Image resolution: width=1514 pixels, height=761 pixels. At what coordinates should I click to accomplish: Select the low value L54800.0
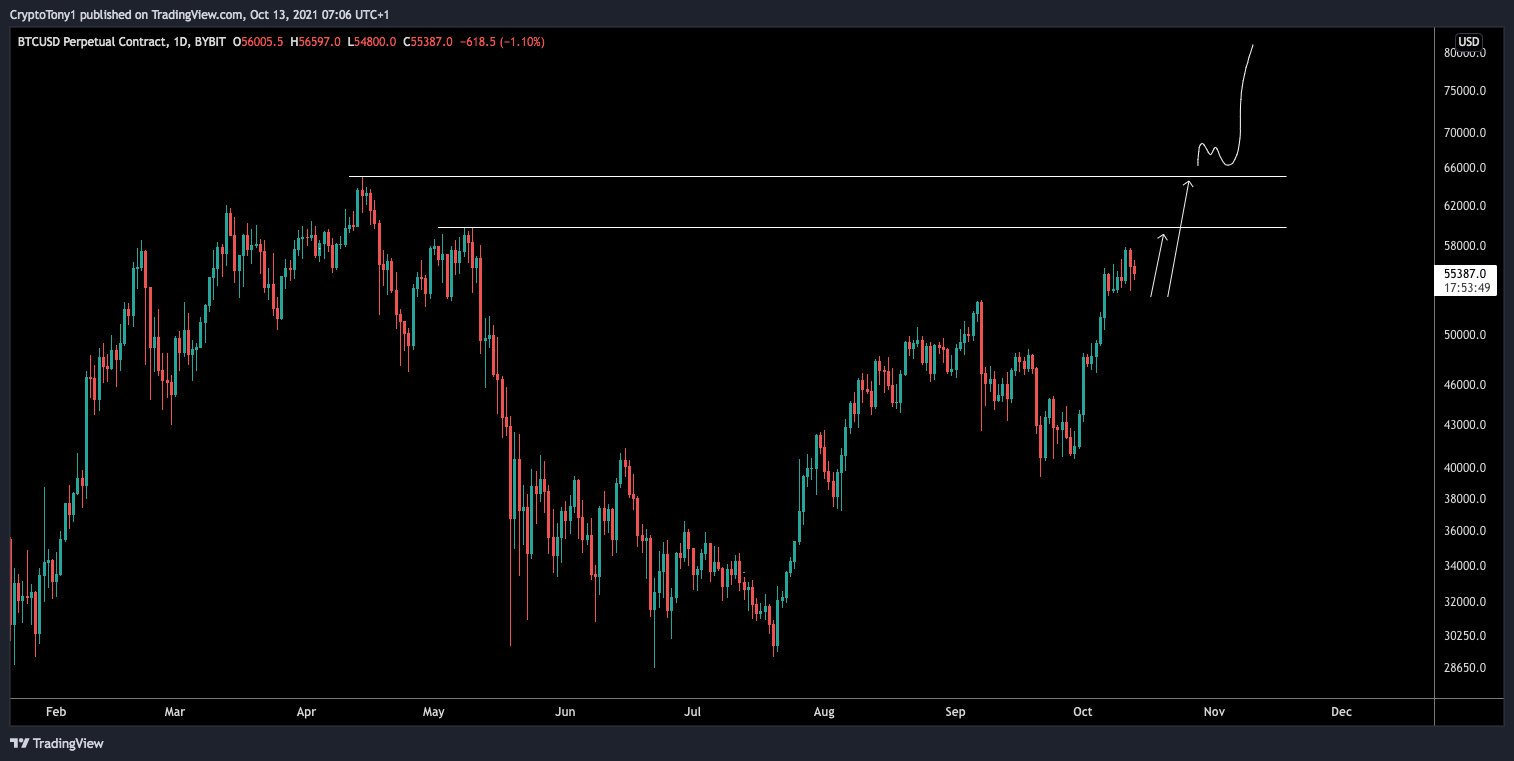pyautogui.click(x=371, y=42)
